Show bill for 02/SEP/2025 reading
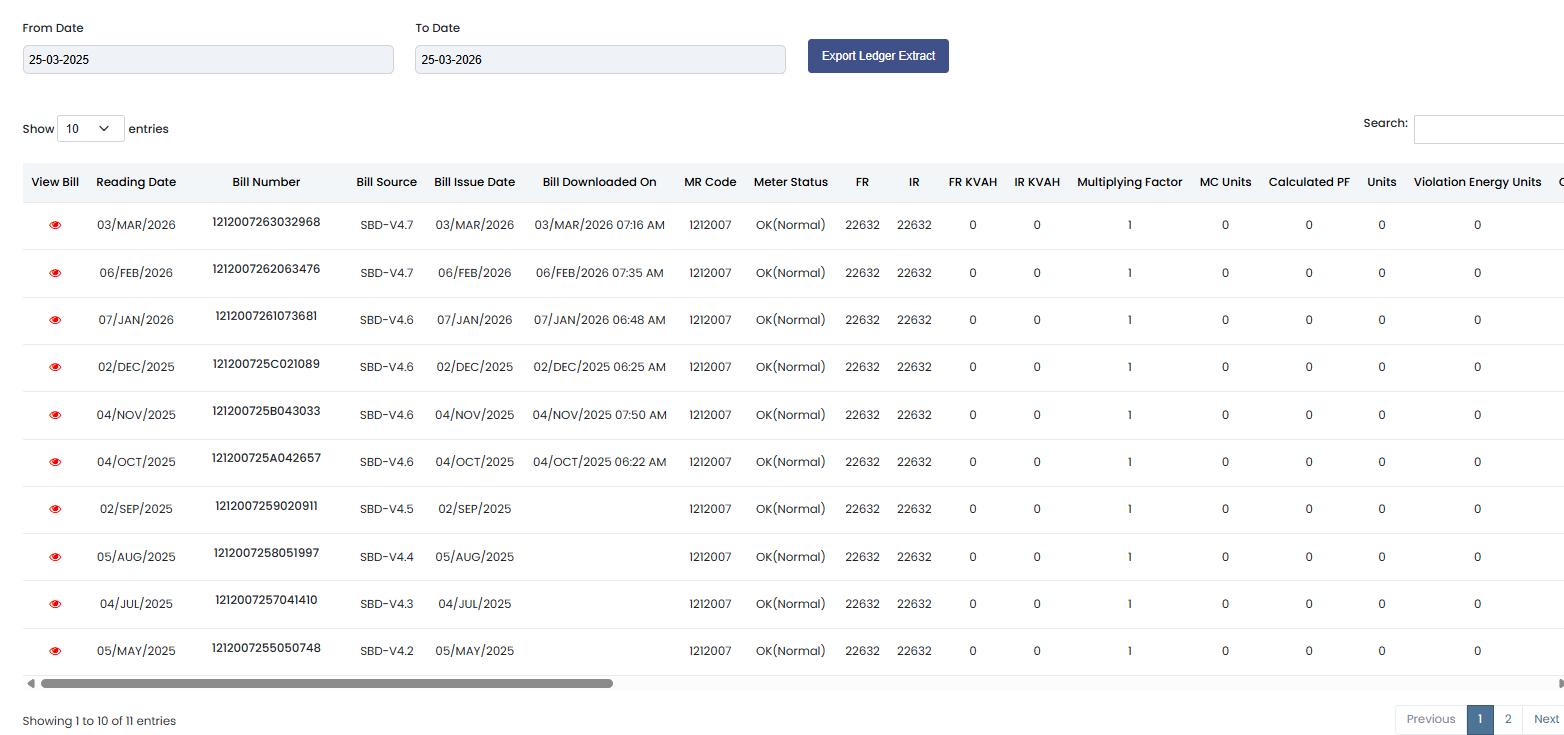 (x=55, y=509)
